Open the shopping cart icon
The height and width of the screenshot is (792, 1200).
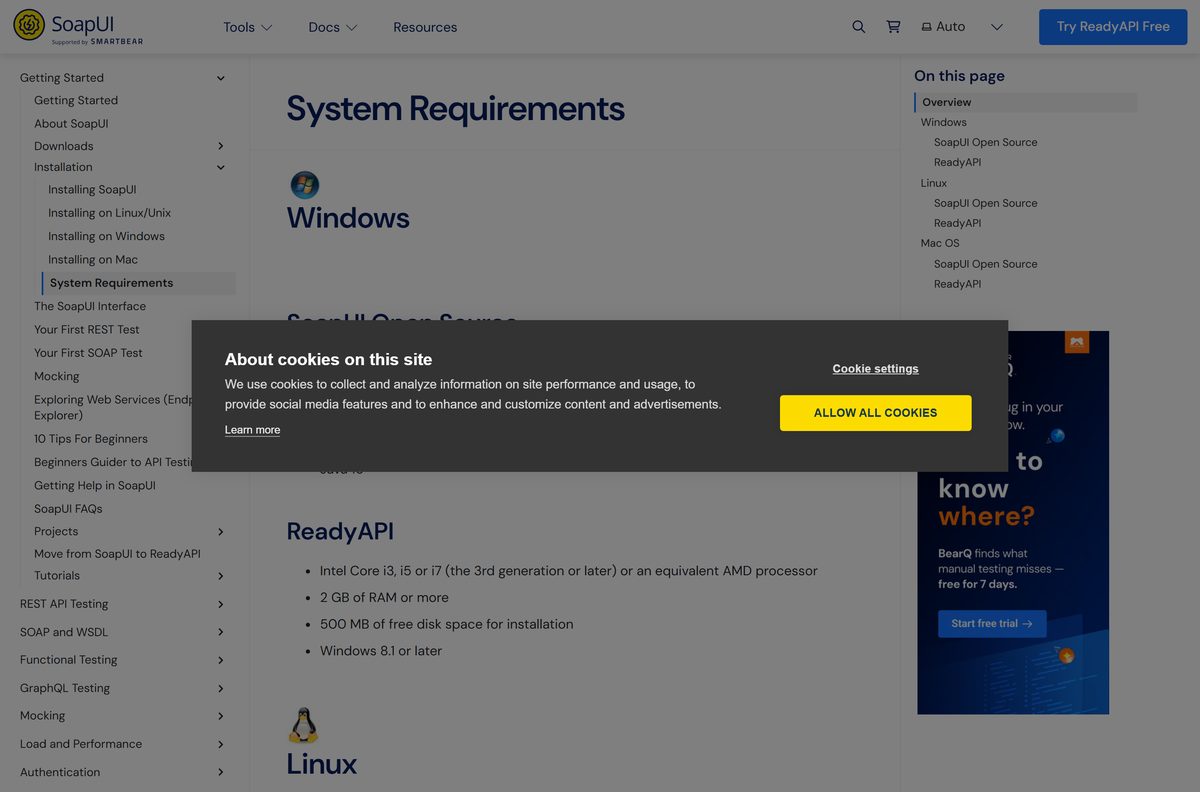[893, 27]
